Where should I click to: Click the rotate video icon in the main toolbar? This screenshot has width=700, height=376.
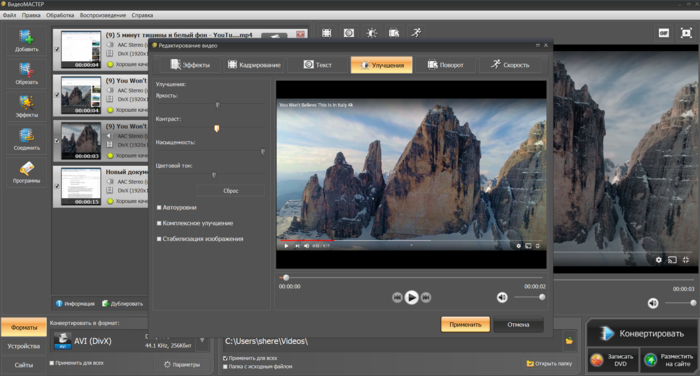[394, 33]
